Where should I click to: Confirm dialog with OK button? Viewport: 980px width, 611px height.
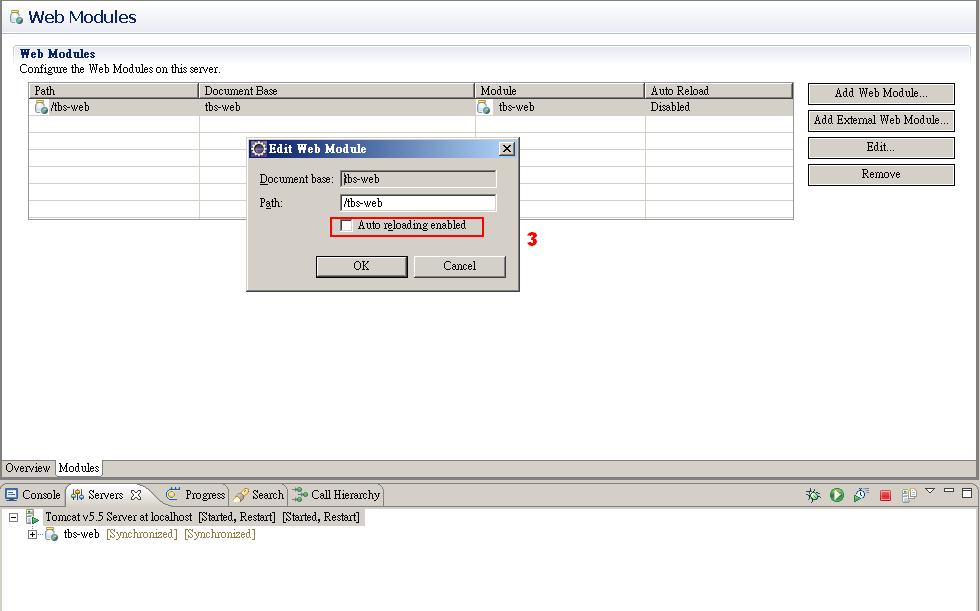coord(361,266)
